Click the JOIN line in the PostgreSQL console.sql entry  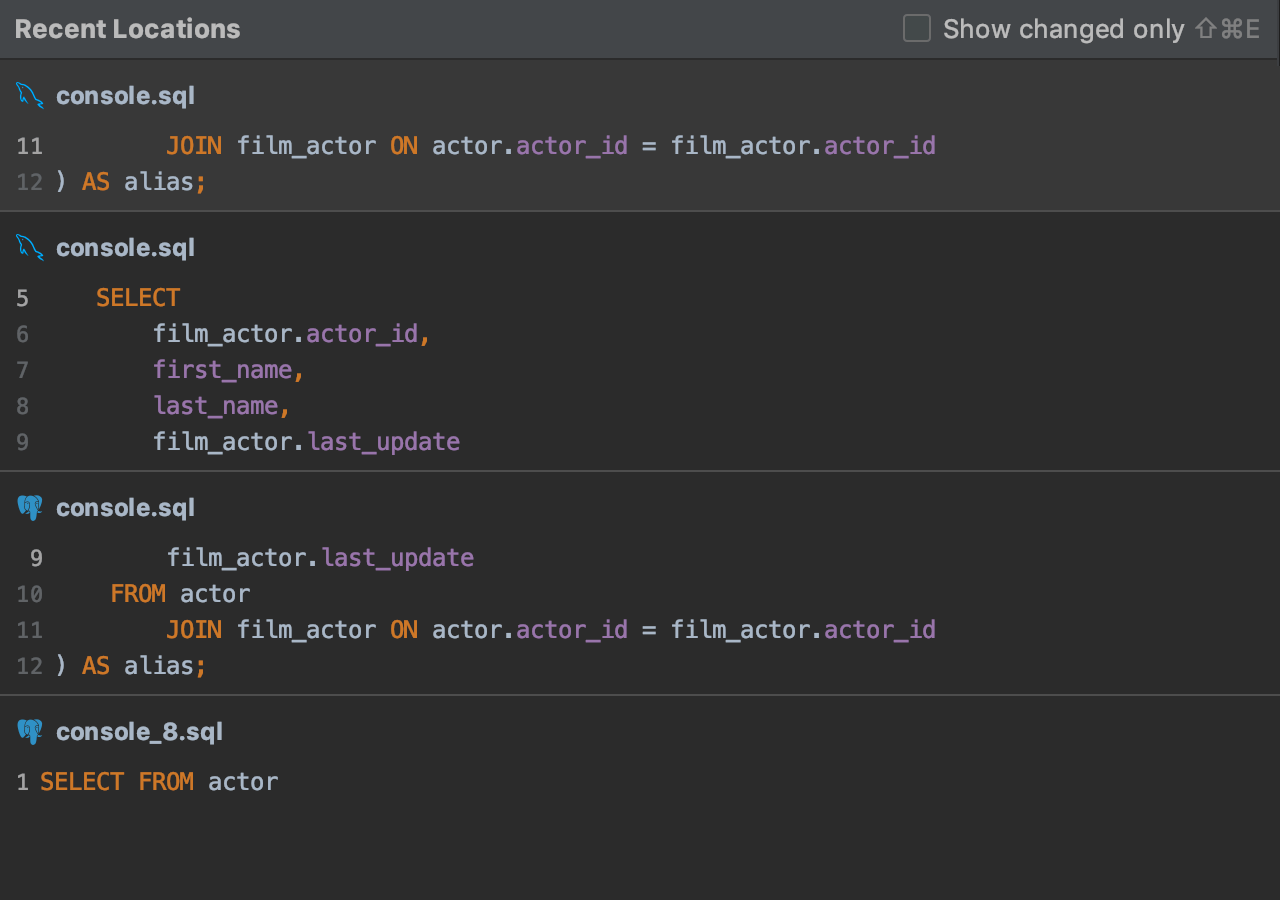click(x=550, y=630)
